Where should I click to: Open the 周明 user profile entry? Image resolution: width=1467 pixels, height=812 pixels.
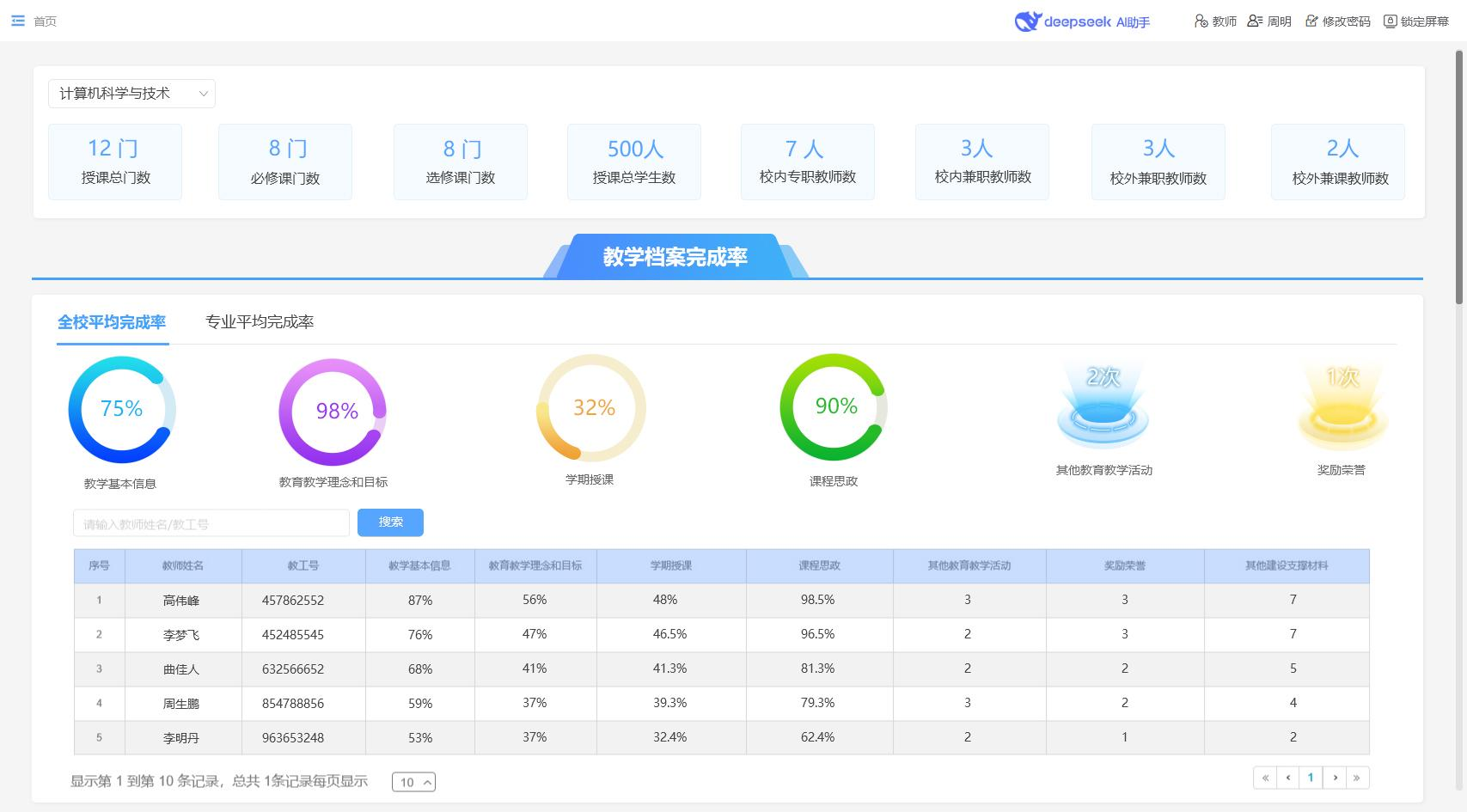click(1269, 21)
